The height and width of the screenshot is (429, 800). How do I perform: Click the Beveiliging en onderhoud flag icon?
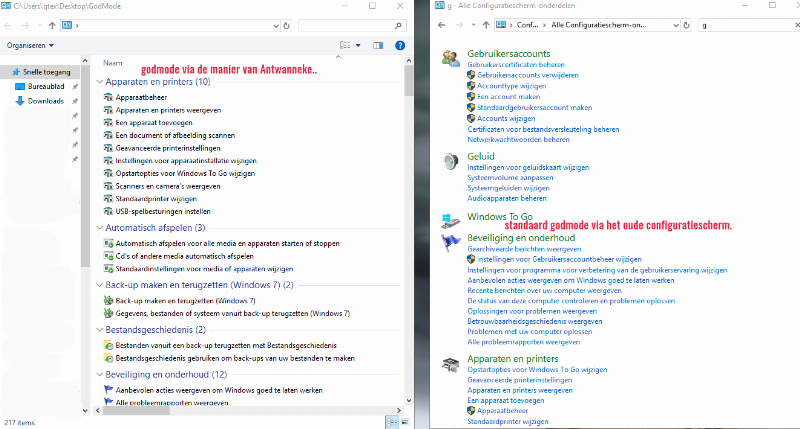click(451, 242)
